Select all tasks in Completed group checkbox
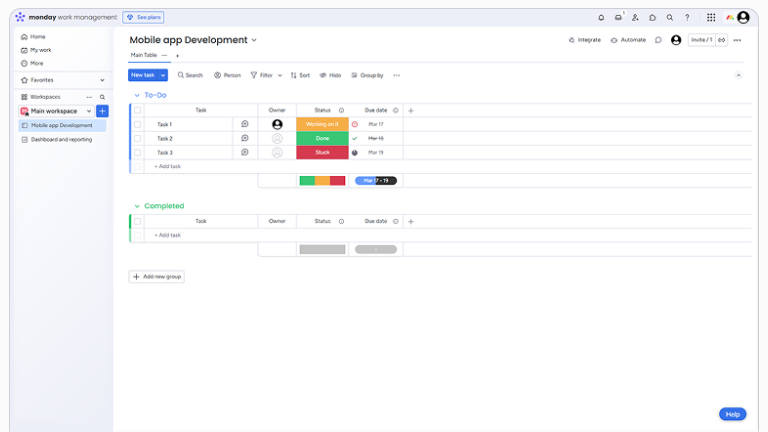This screenshot has height=432, width=768. [x=138, y=222]
